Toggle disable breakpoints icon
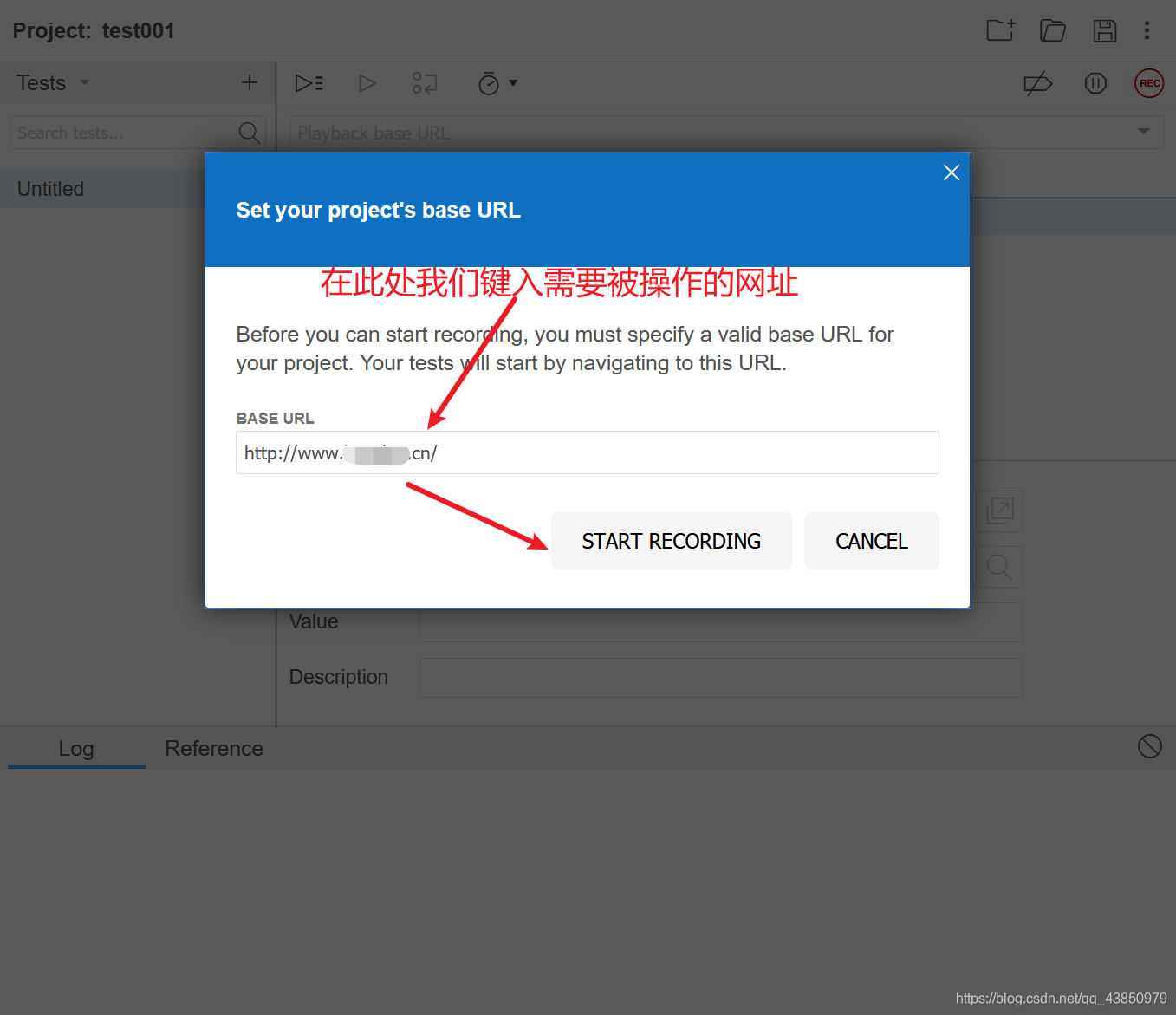Screen dimensions: 1176x1015 [1037, 83]
